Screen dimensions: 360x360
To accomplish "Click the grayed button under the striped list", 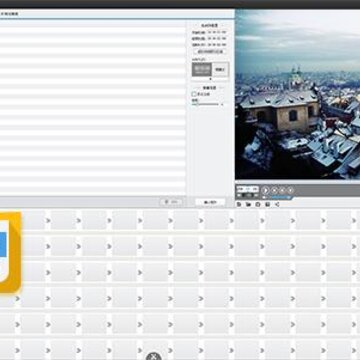I will click(171, 202).
